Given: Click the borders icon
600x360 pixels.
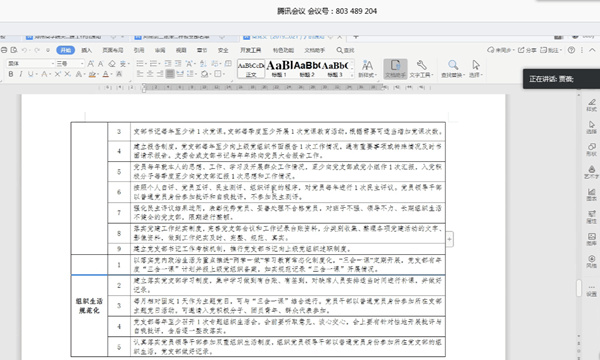Looking at the screenshot, I should tap(217, 74).
